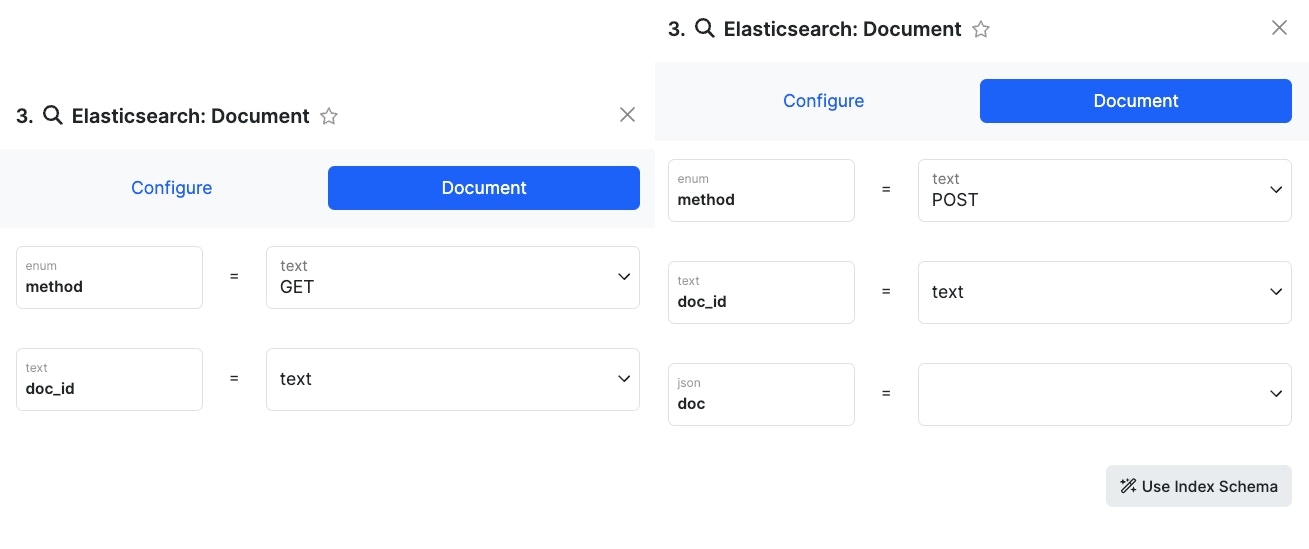Open the method dropdown showing POST
Viewport: 1309px width, 549px height.
click(1105, 190)
